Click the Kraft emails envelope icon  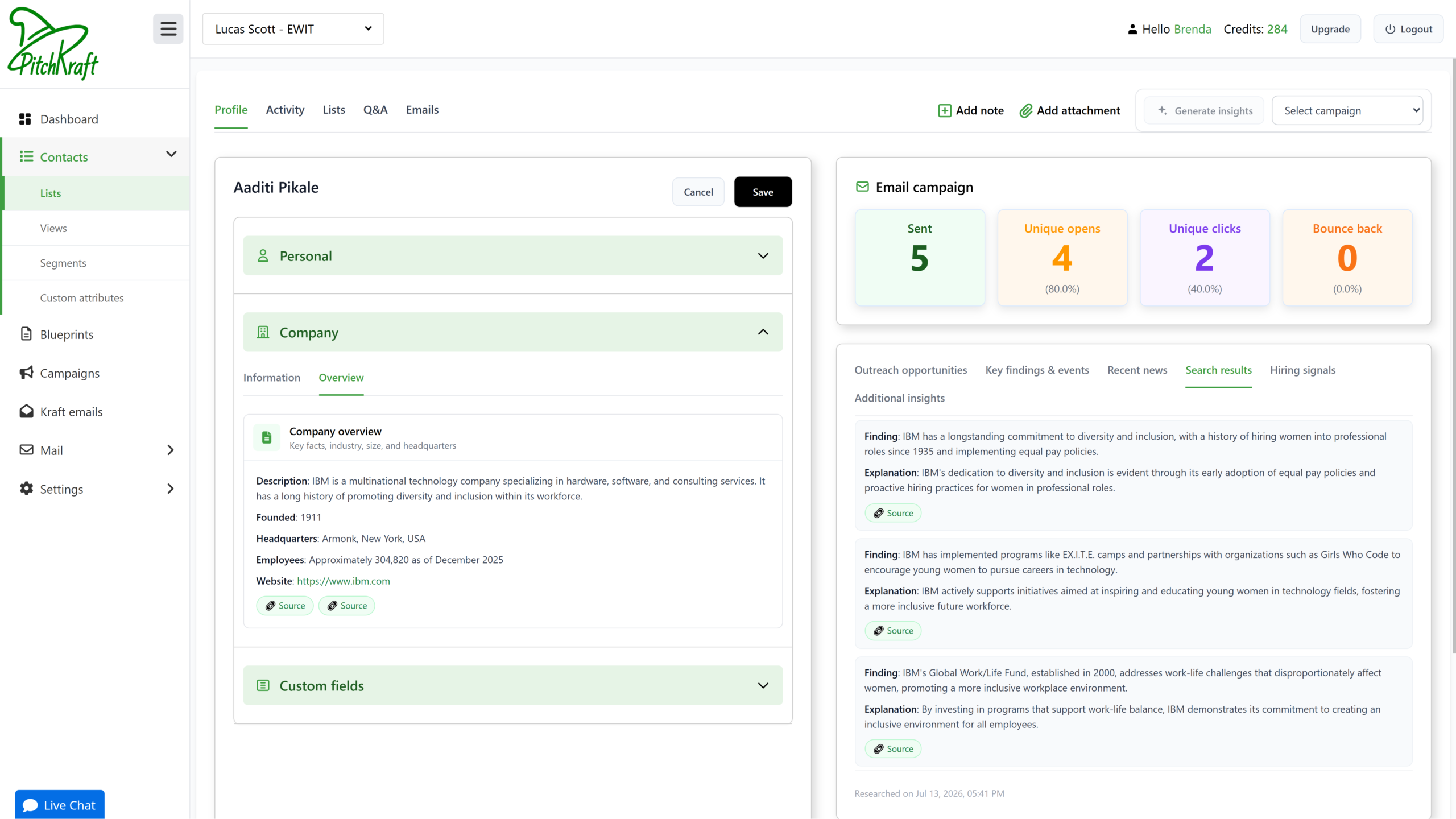pyautogui.click(x=26, y=411)
